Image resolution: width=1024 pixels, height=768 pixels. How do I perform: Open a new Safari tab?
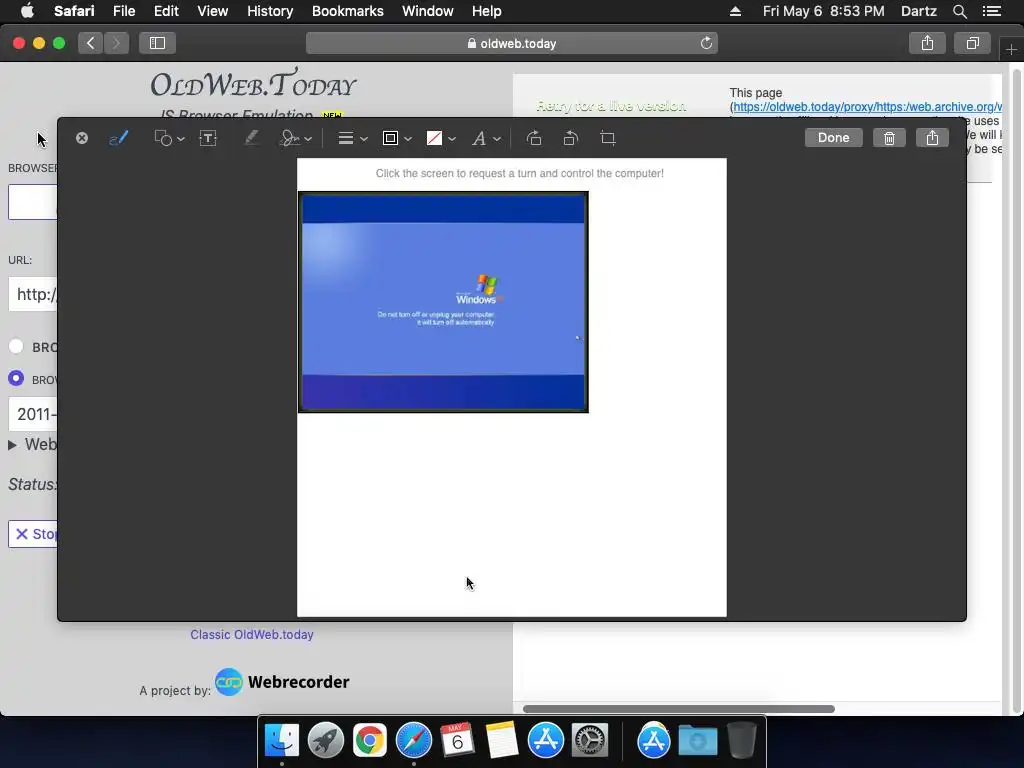coord(1011,49)
